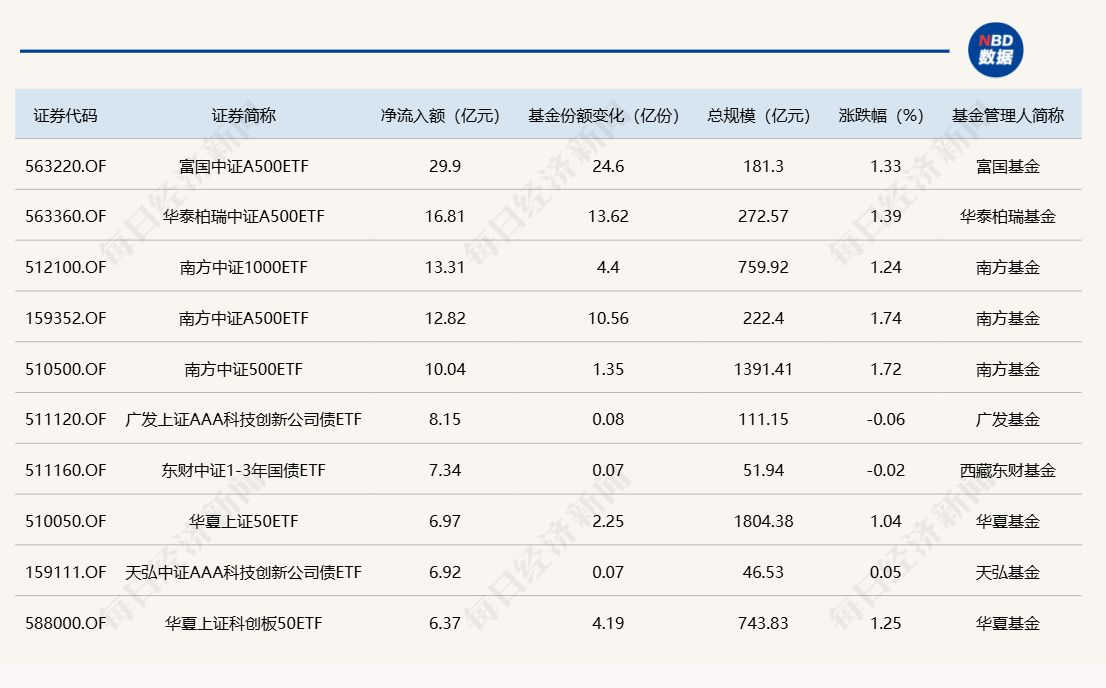Screen dimensions: 1106x688
Task: Select total scale value 272.57
Action: coord(763,217)
